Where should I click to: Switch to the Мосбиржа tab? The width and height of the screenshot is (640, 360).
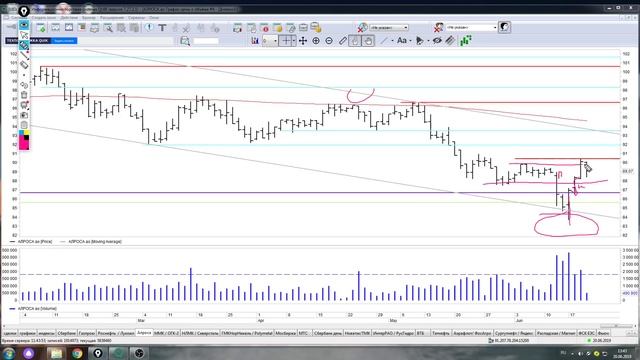click(285, 333)
